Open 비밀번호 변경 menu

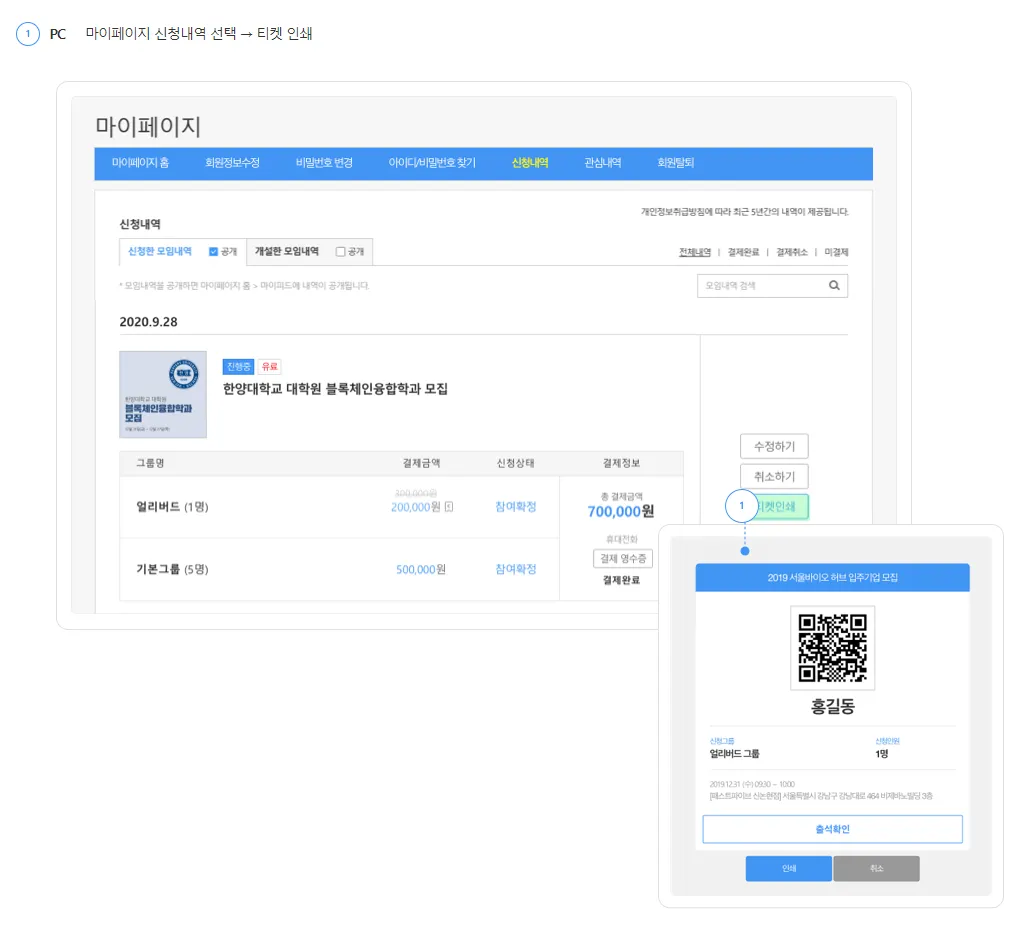[324, 163]
